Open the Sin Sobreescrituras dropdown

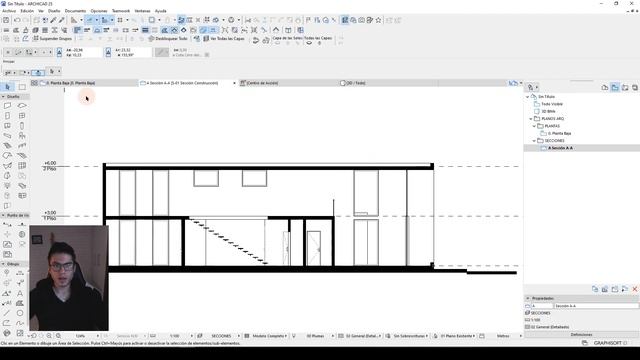pyautogui.click(x=427, y=336)
